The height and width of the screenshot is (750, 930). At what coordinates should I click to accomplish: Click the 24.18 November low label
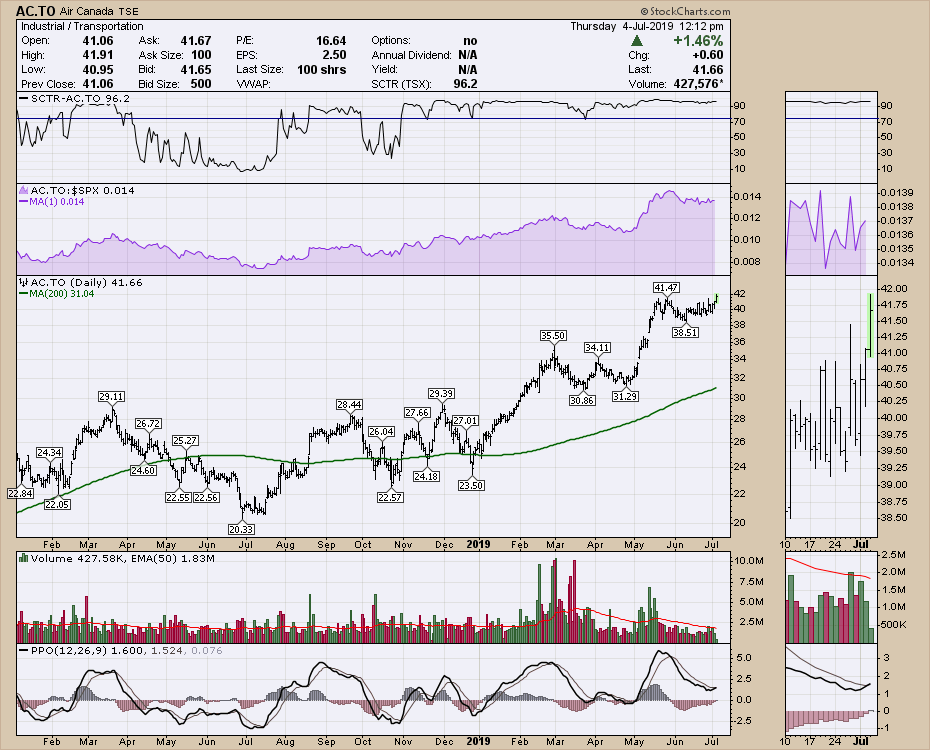[x=426, y=476]
